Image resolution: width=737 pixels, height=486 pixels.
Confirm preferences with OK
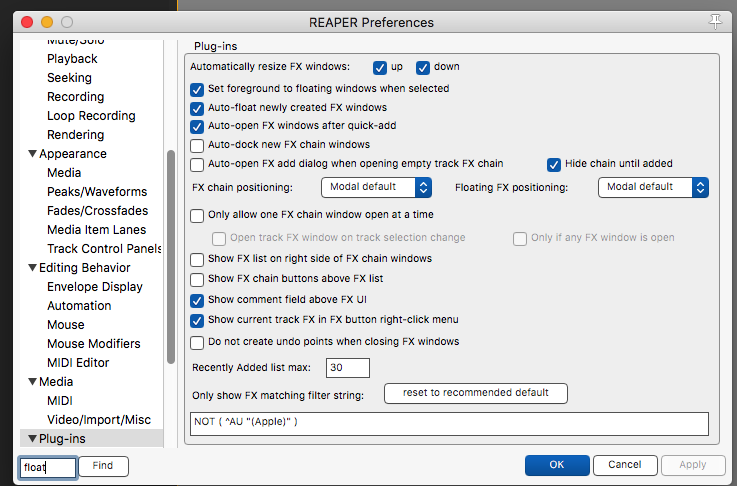(x=556, y=465)
